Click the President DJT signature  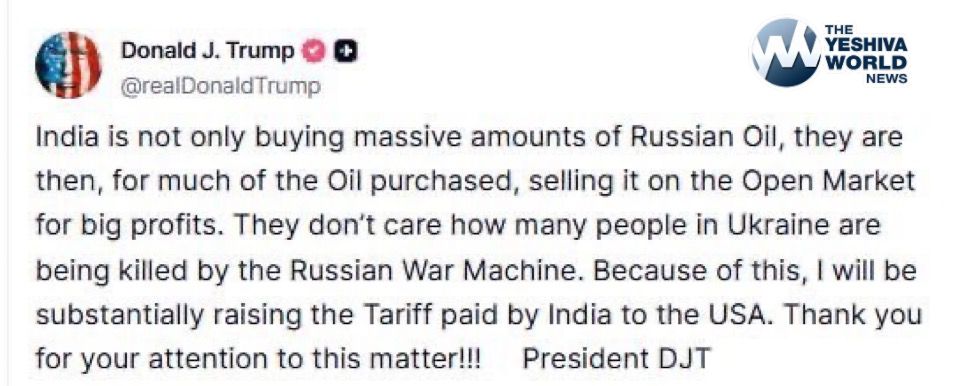pos(617,359)
